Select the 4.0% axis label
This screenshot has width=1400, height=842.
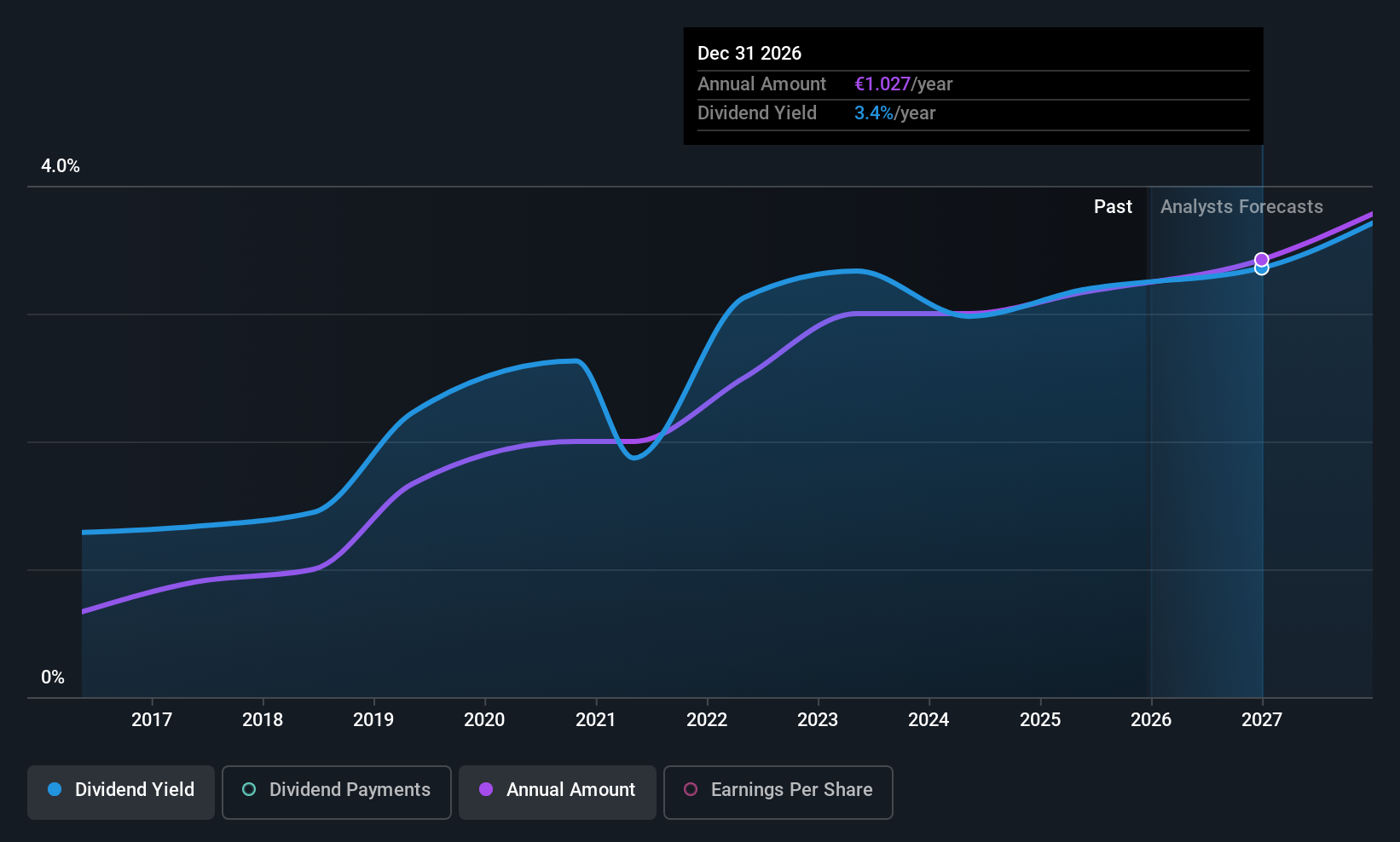(x=60, y=166)
